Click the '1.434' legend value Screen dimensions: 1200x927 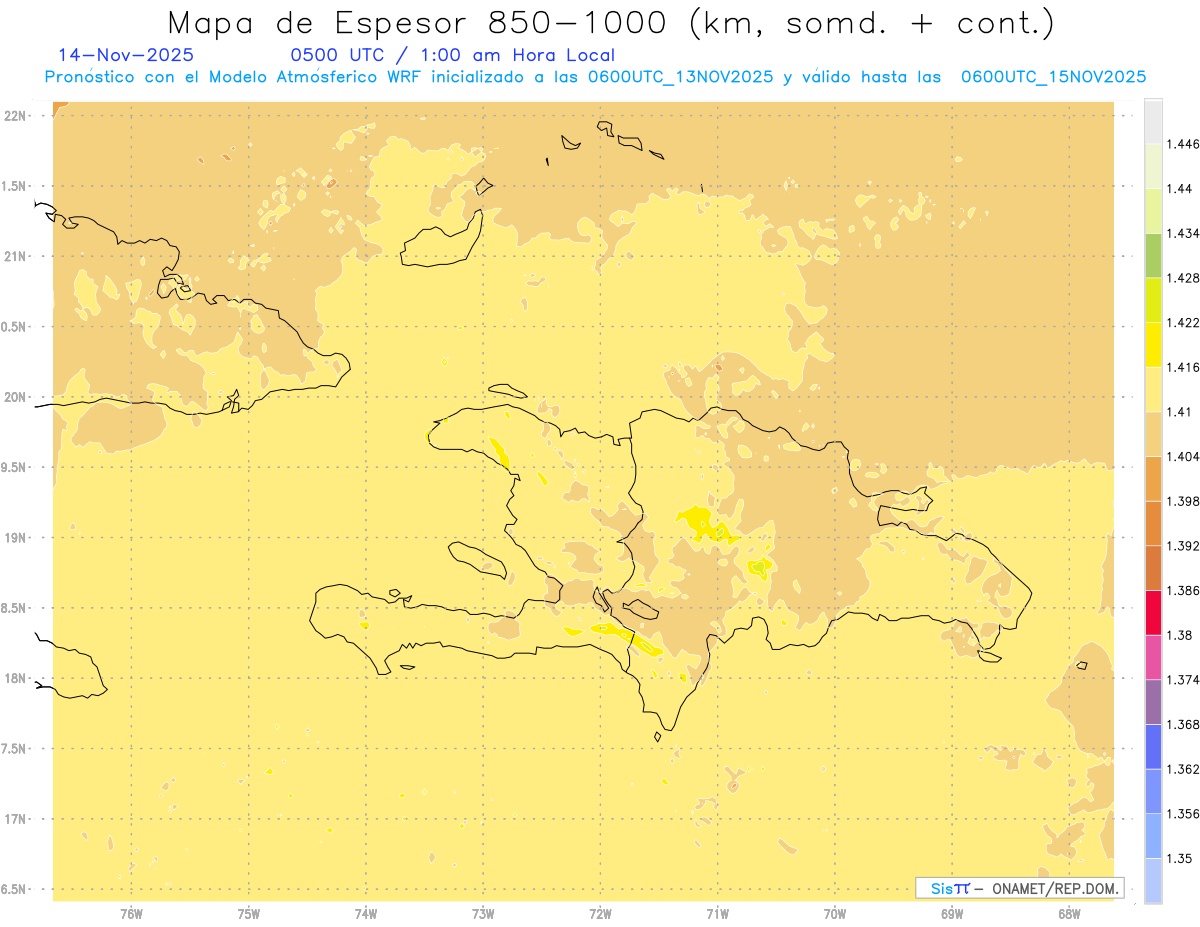pyautogui.click(x=1183, y=233)
